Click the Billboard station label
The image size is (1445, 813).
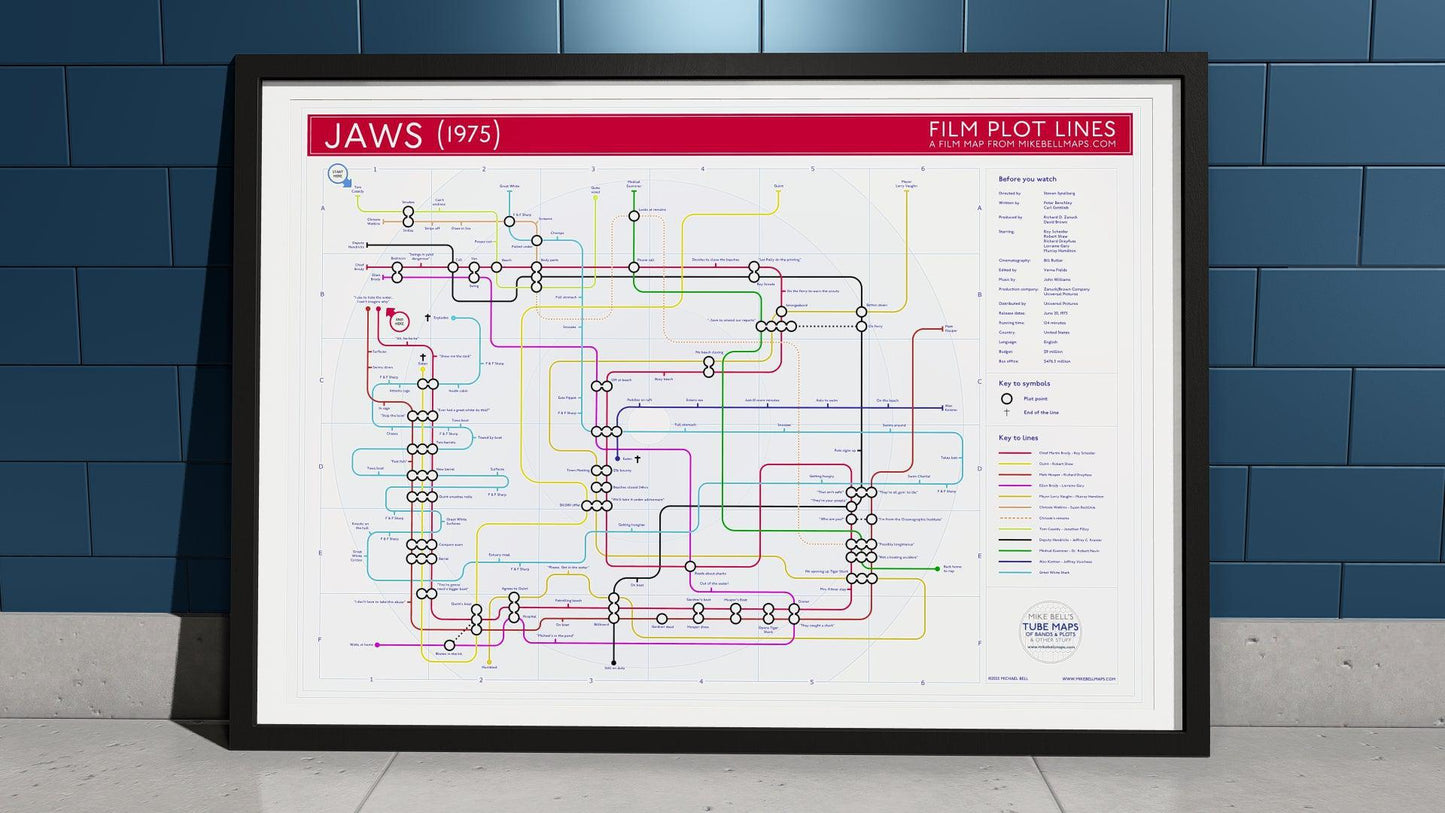[600, 624]
